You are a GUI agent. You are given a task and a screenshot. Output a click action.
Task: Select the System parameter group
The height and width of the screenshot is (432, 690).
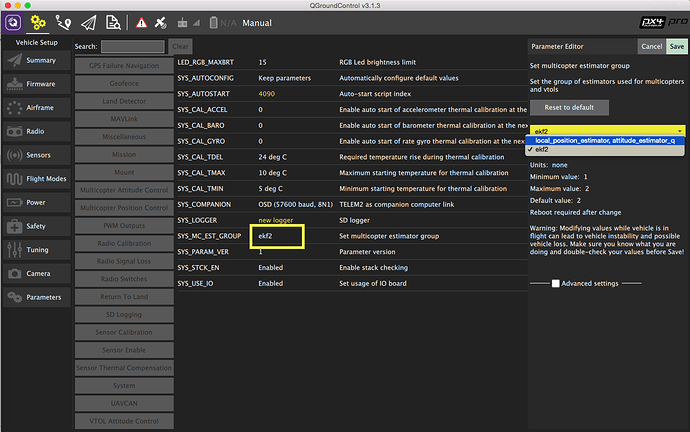pos(124,386)
